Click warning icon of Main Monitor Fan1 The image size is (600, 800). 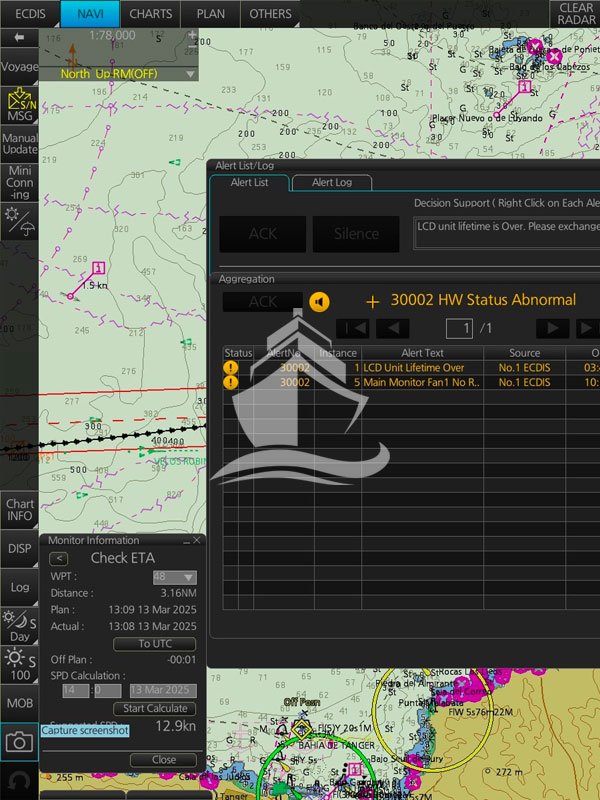(231, 382)
